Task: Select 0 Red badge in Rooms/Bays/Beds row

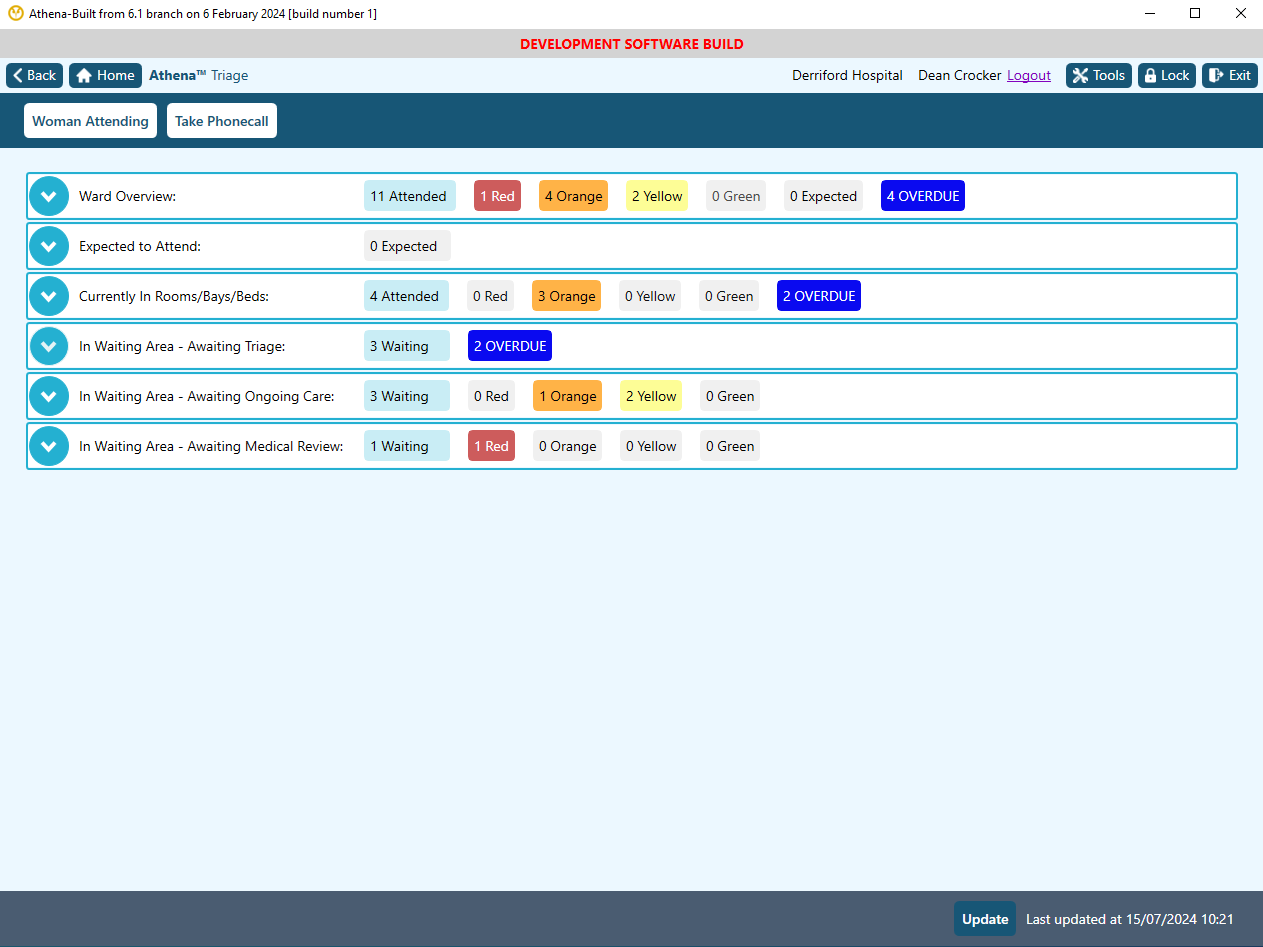Action: (490, 296)
